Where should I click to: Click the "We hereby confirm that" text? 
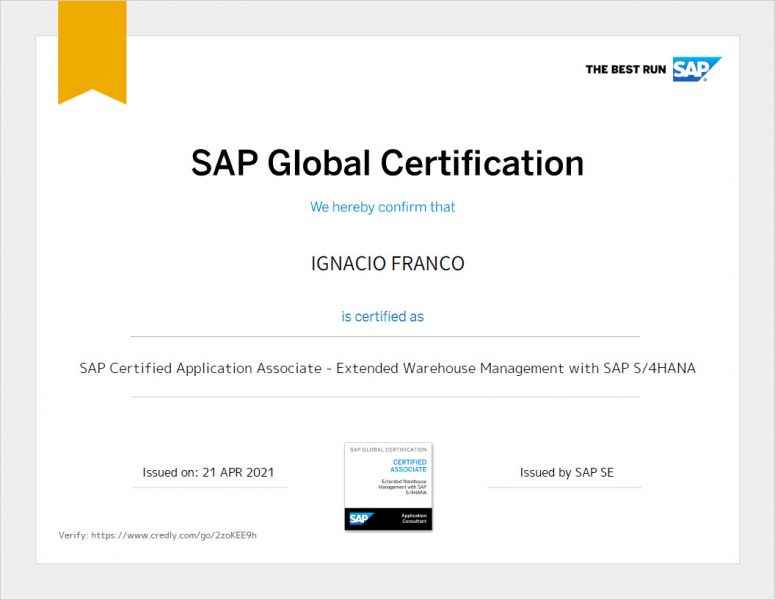(382, 207)
